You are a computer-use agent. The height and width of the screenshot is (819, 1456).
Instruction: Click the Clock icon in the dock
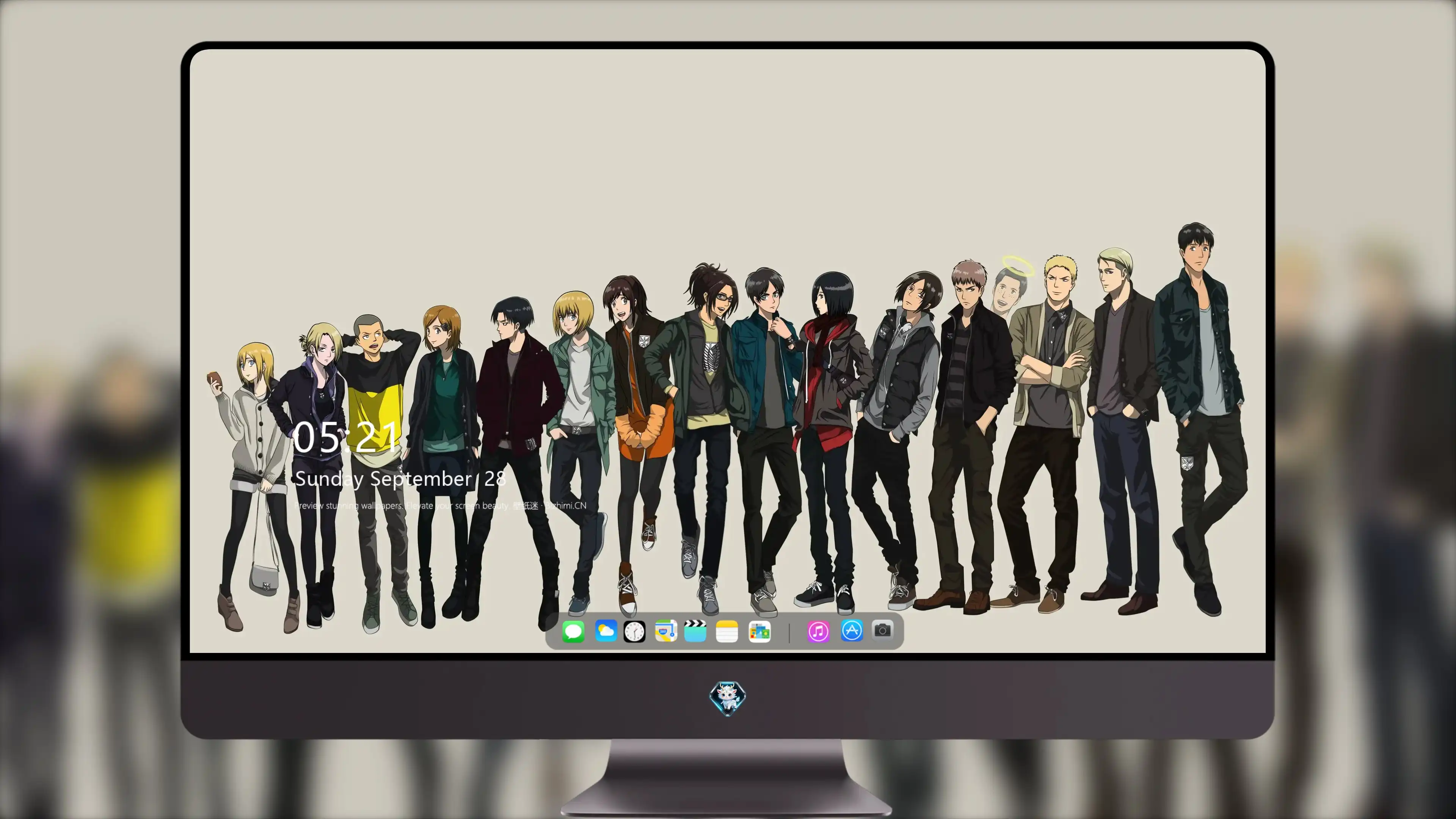634,631
